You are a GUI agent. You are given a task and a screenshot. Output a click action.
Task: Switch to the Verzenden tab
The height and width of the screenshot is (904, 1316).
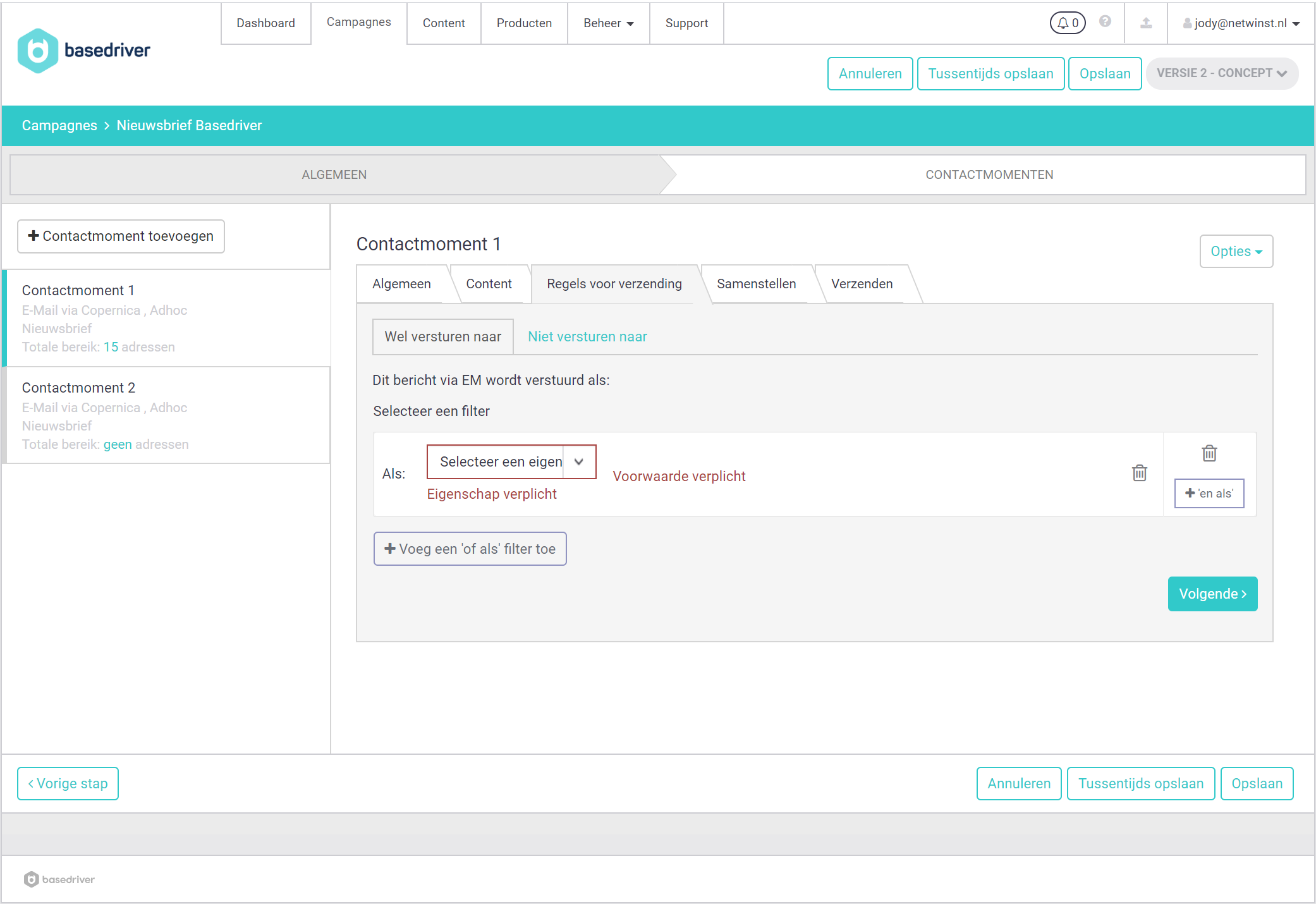862,284
